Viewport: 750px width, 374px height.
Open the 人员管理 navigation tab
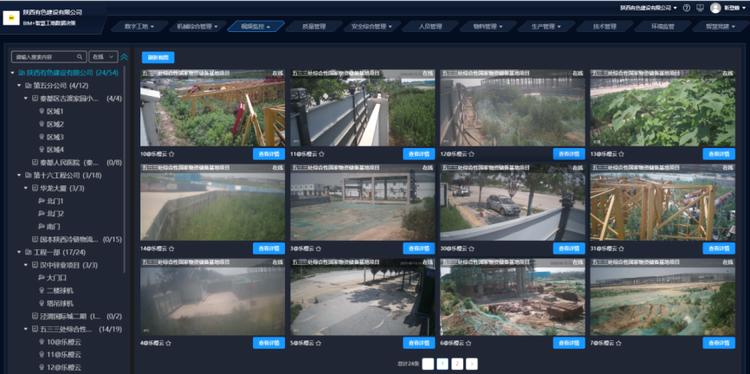click(x=430, y=27)
